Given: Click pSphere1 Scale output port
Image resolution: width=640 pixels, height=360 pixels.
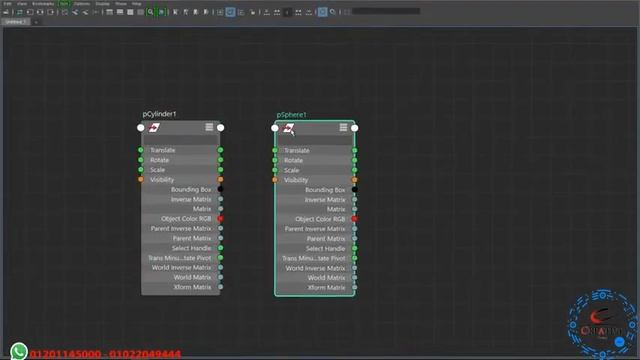Looking at the screenshot, I should (x=355, y=170).
